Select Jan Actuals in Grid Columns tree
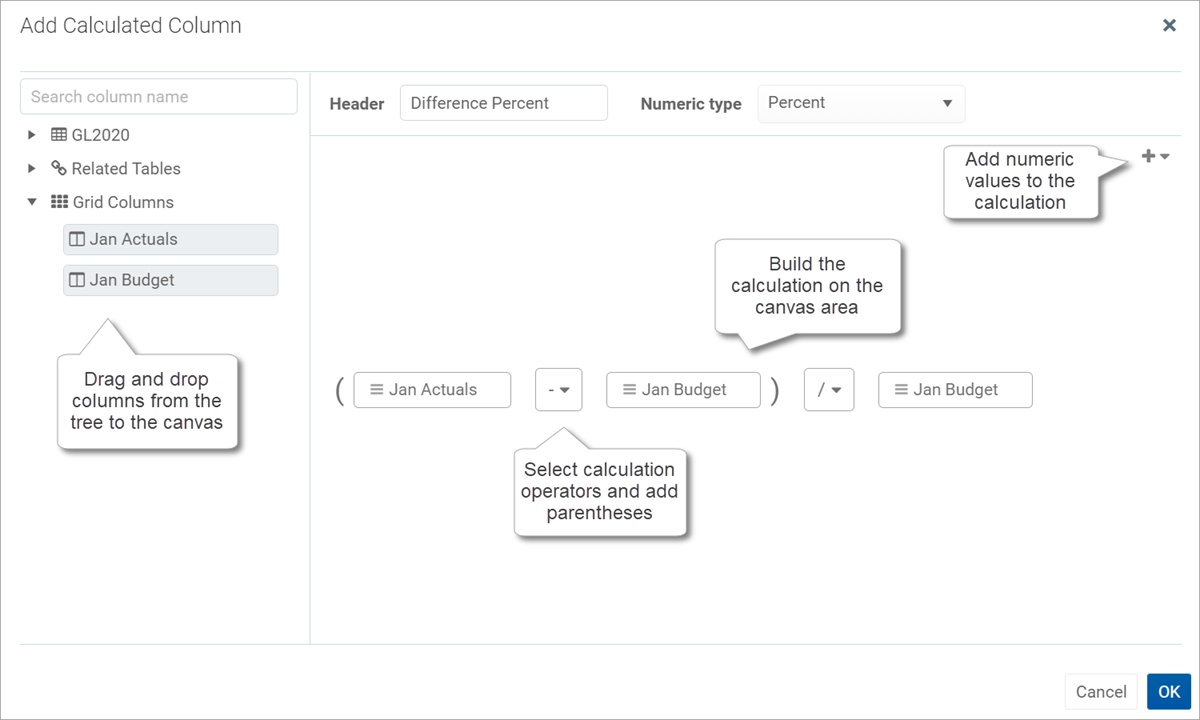The image size is (1200, 720). [170, 239]
